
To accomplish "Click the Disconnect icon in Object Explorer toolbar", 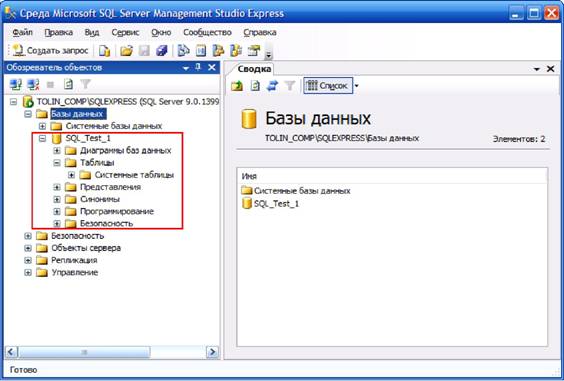I will pyautogui.click(x=33, y=85).
